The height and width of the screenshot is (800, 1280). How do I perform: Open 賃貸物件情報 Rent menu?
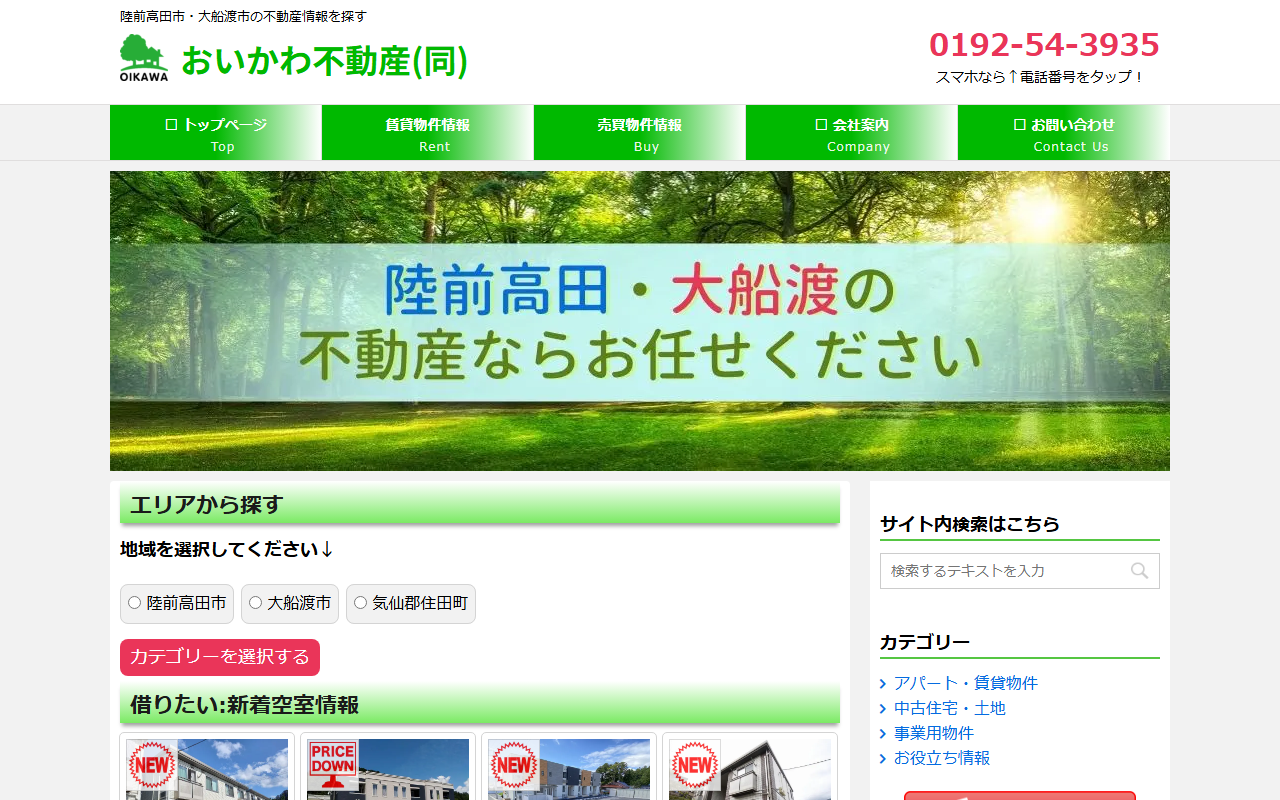point(428,133)
